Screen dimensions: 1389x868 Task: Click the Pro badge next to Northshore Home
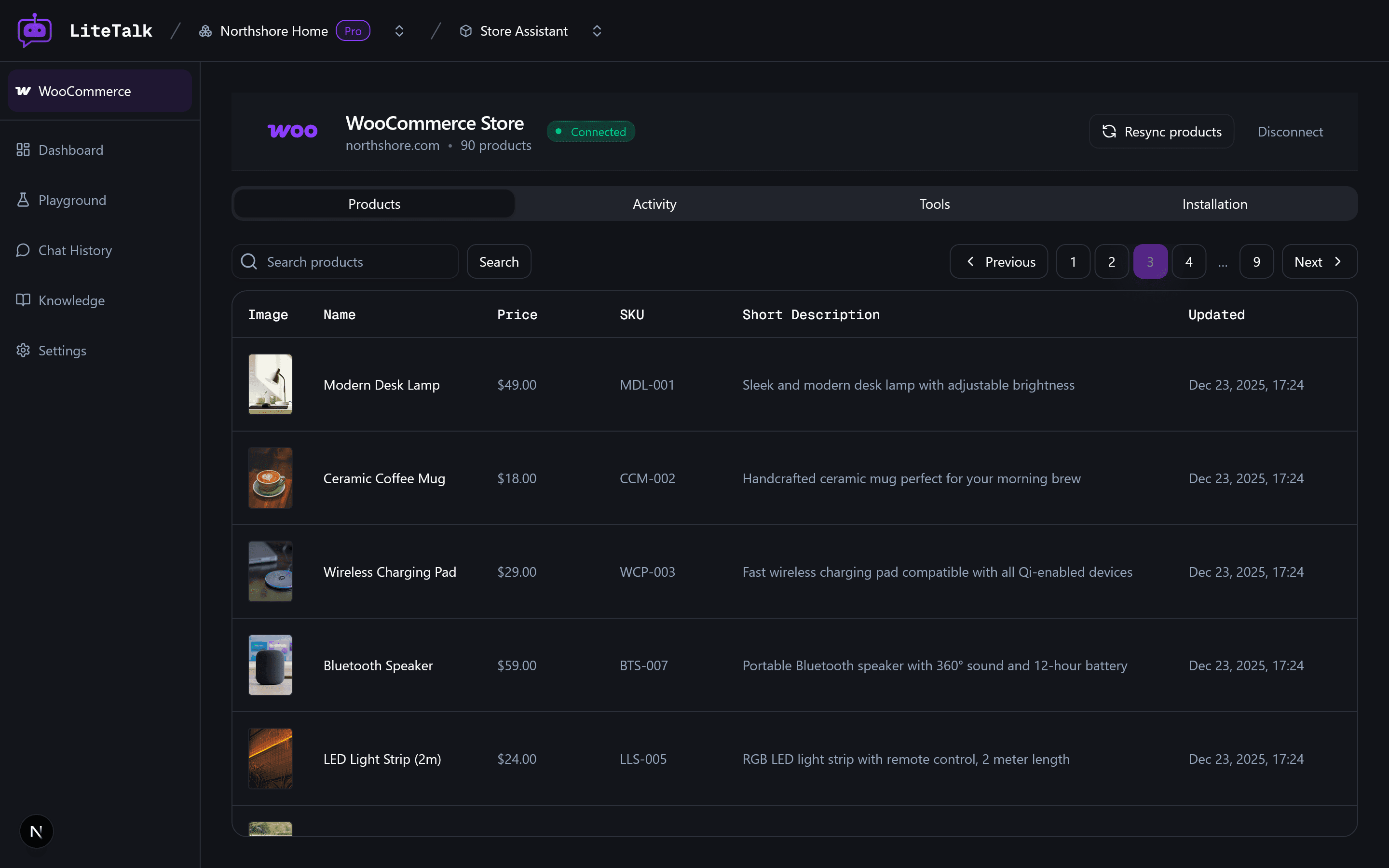click(353, 30)
